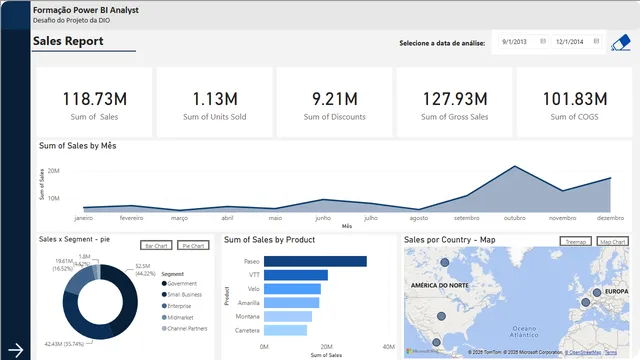Viewport: 640px width, 360px height.
Task: Click the 'Sales x Segment - pie' title
Action: [74, 239]
